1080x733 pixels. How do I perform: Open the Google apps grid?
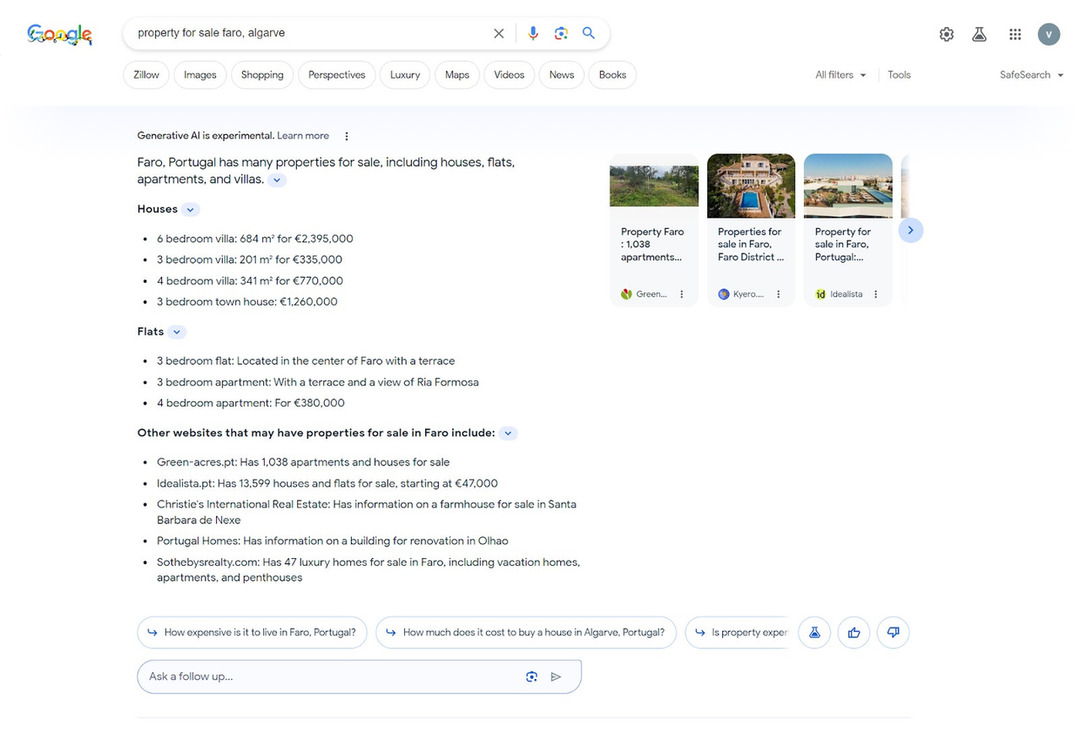pyautogui.click(x=1015, y=34)
